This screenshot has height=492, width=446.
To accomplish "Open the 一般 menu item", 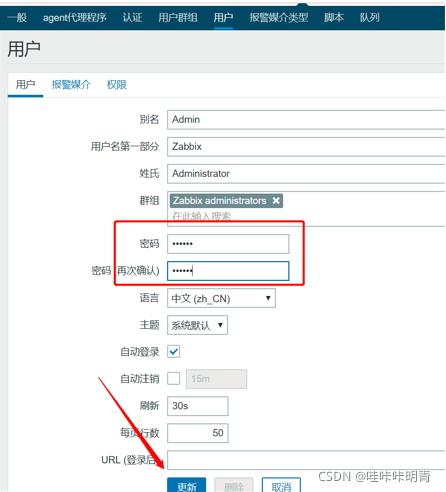I will click(17, 17).
